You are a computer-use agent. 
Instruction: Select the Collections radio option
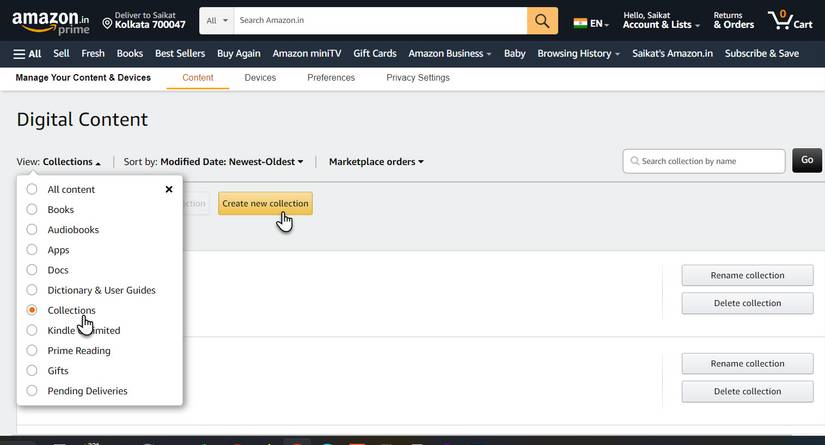[32, 310]
